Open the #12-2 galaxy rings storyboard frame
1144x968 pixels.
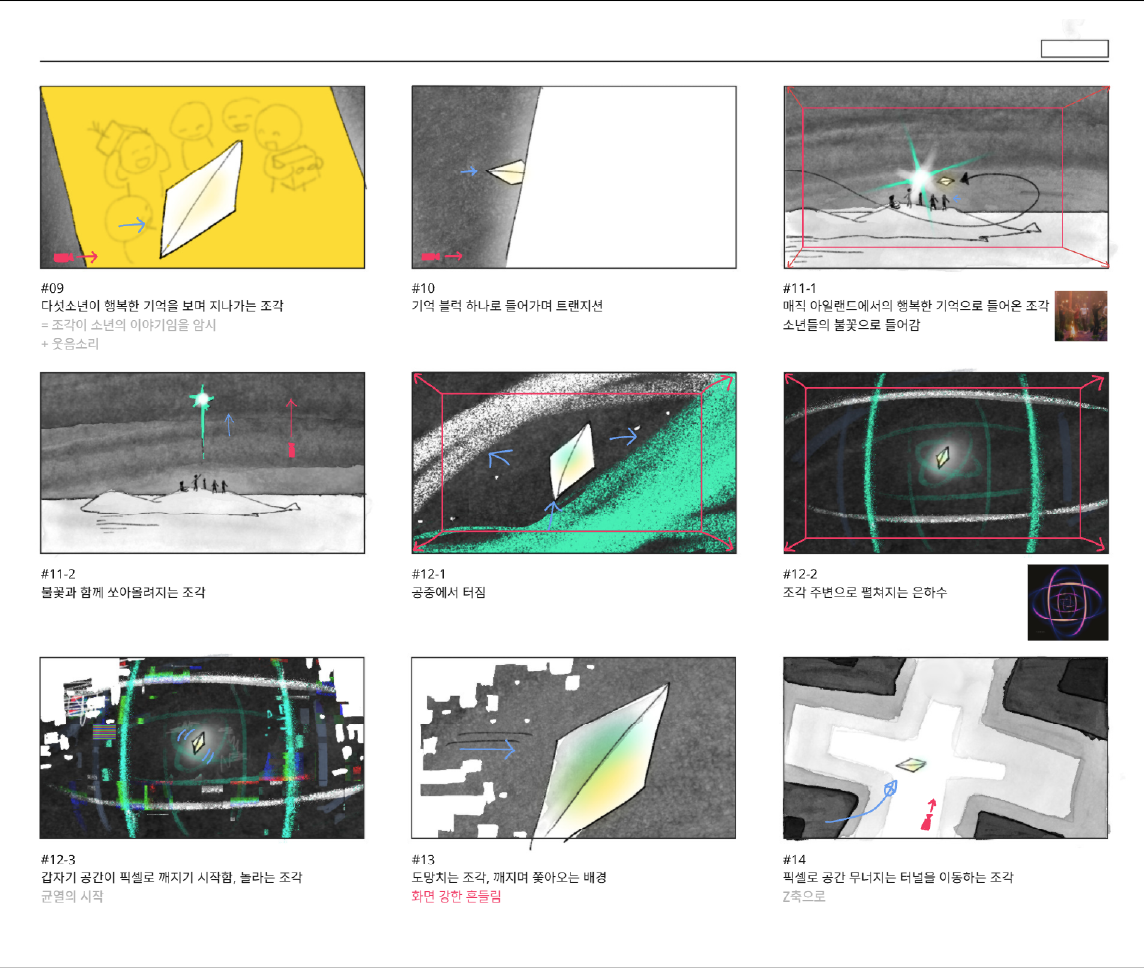(x=946, y=462)
